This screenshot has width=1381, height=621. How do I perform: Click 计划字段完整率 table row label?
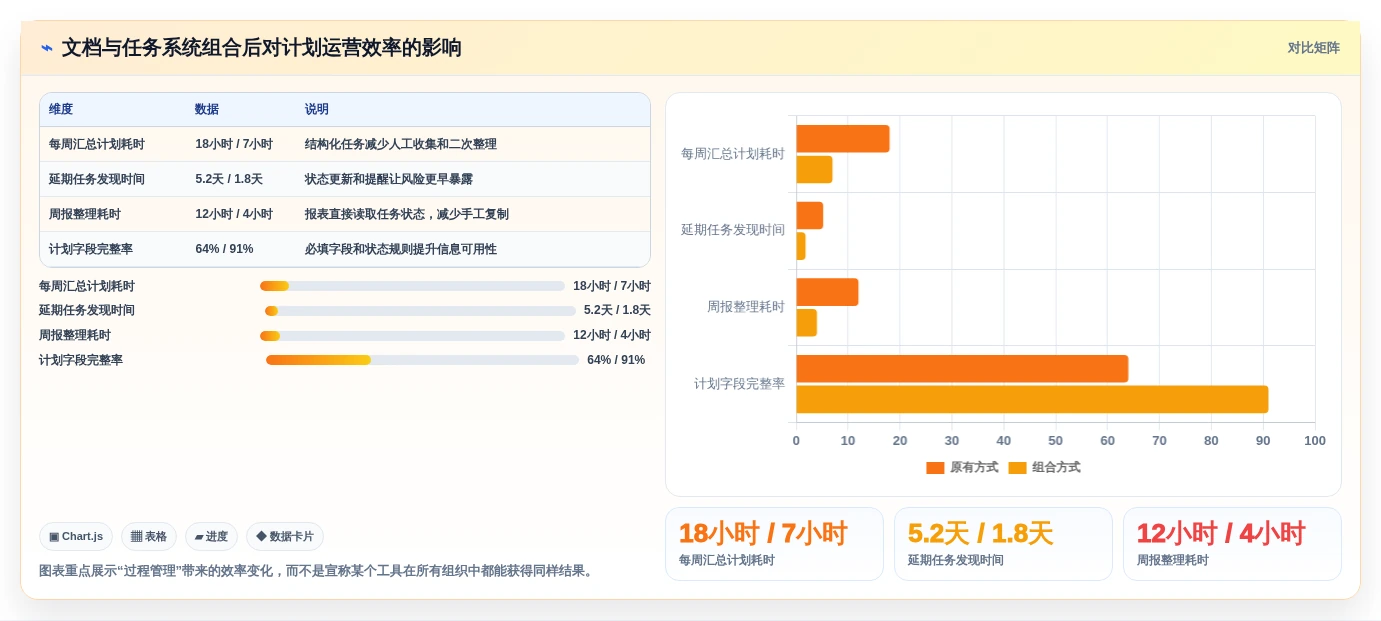point(91,249)
